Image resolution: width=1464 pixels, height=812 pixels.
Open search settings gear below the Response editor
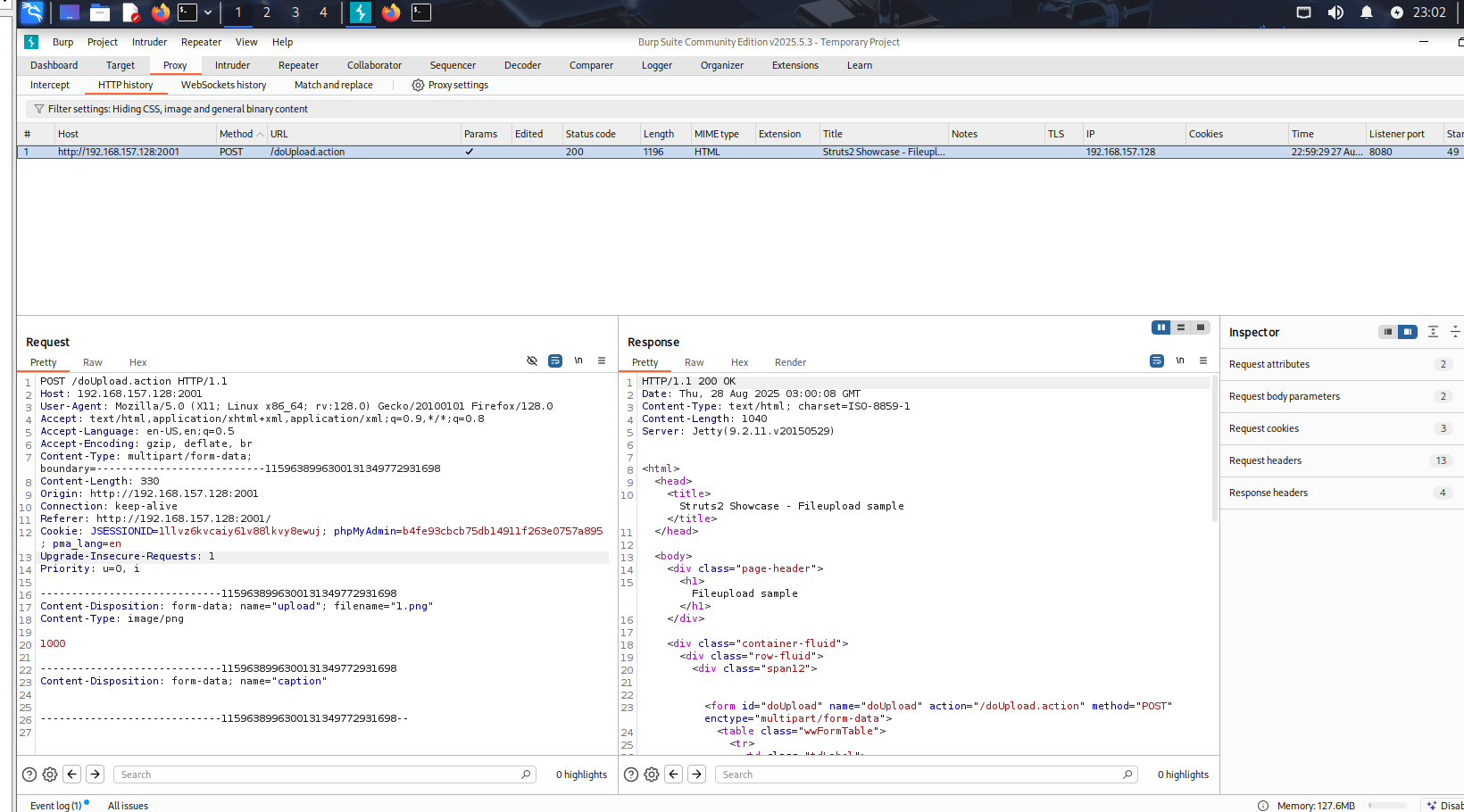pyautogui.click(x=652, y=775)
